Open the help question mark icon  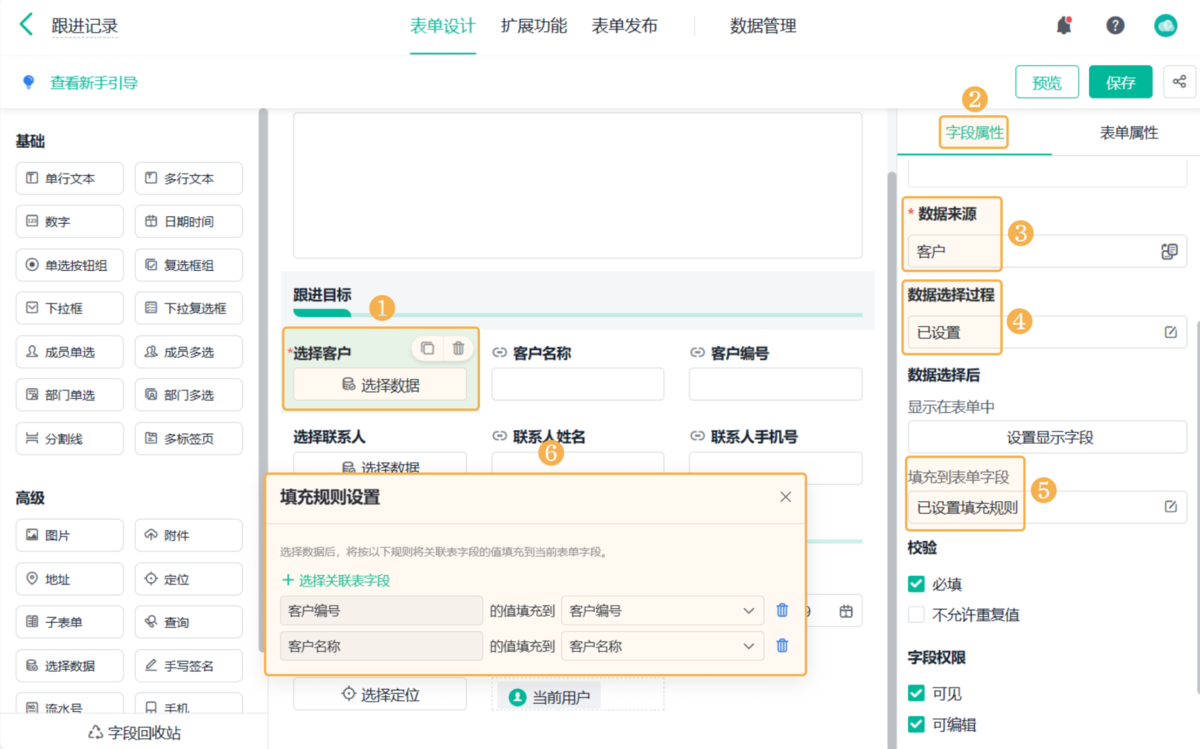point(1115,26)
